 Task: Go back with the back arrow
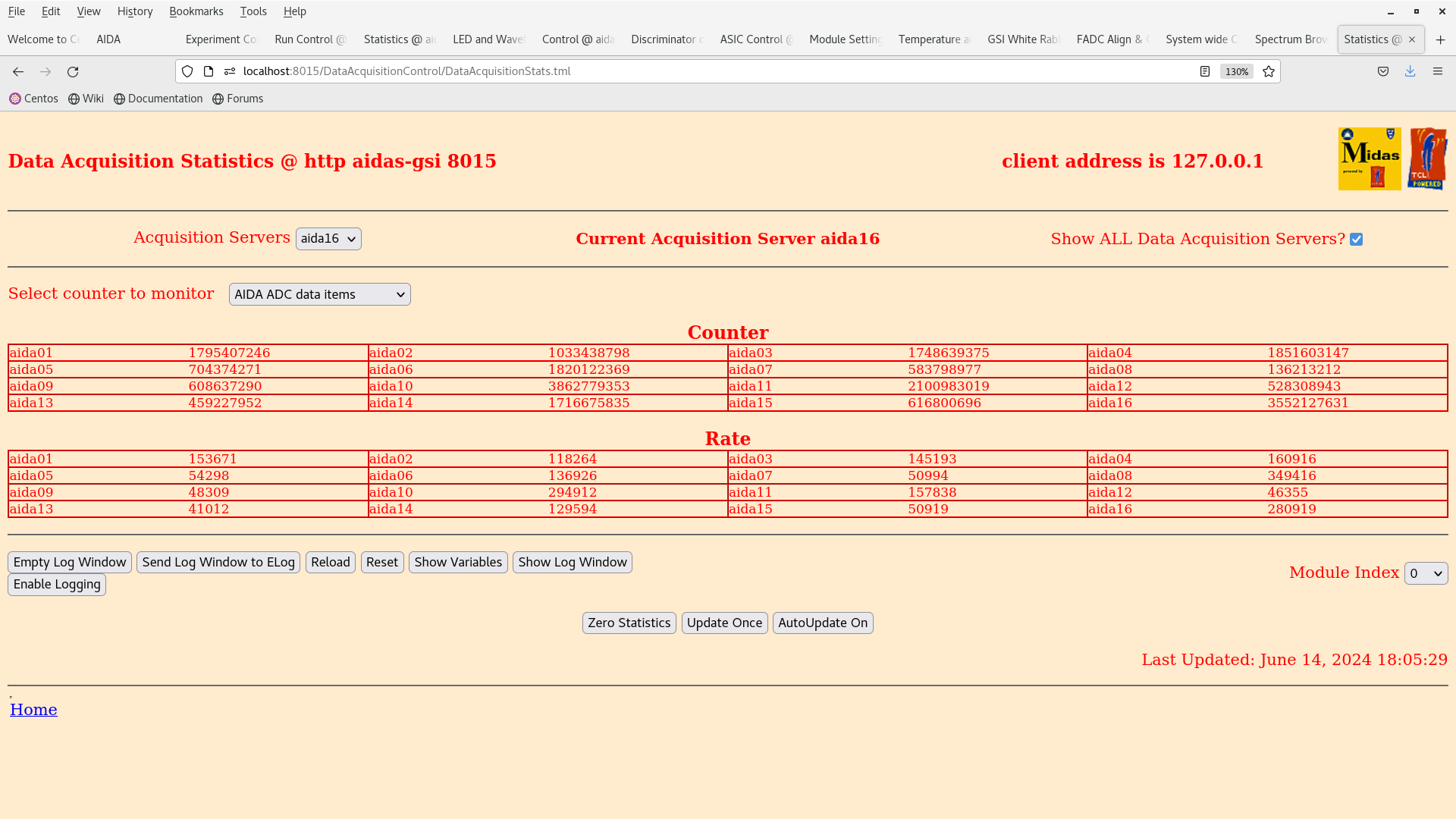click(x=18, y=71)
